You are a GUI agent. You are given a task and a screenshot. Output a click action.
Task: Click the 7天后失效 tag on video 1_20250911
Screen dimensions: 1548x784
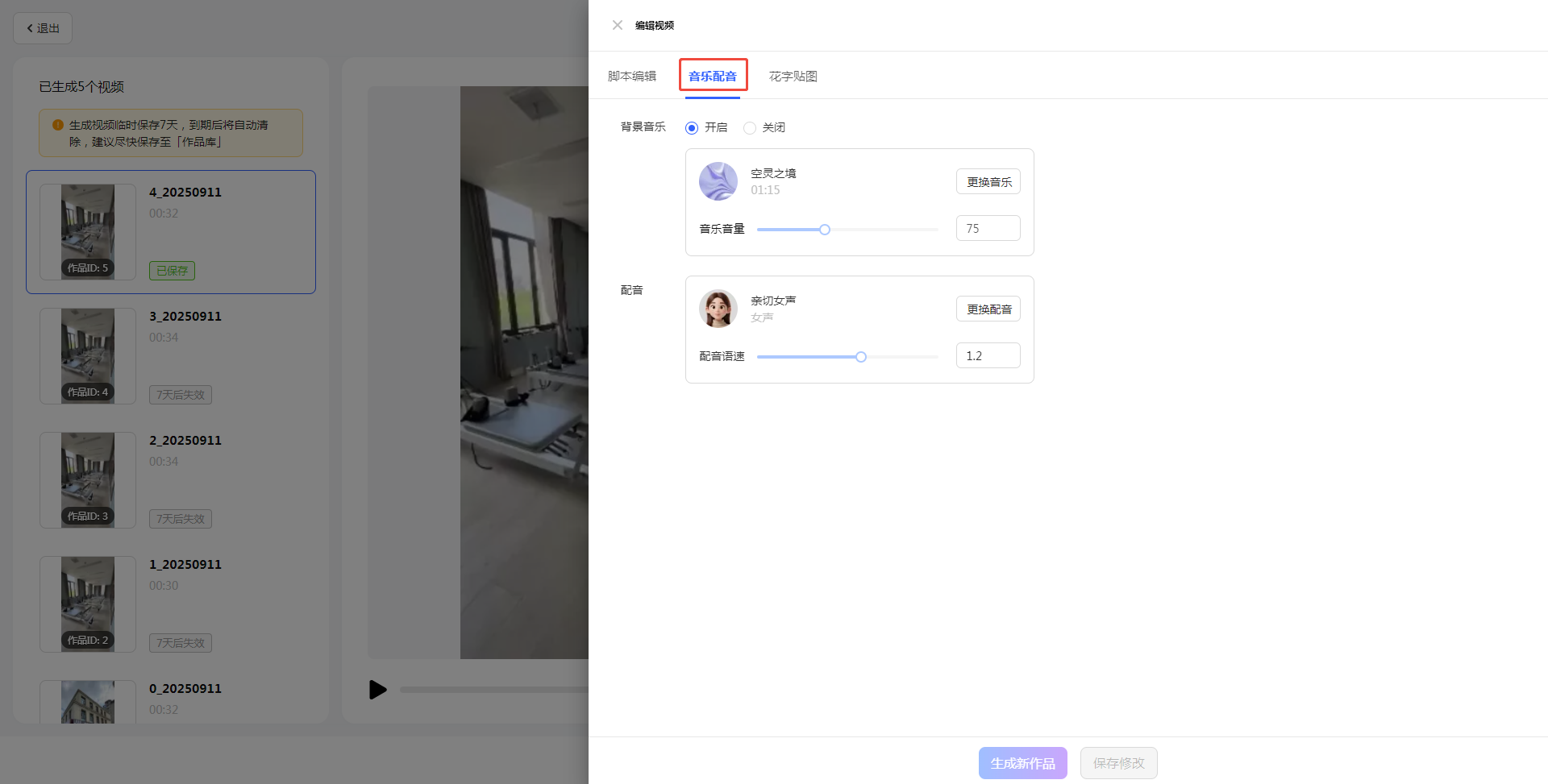[x=181, y=643]
